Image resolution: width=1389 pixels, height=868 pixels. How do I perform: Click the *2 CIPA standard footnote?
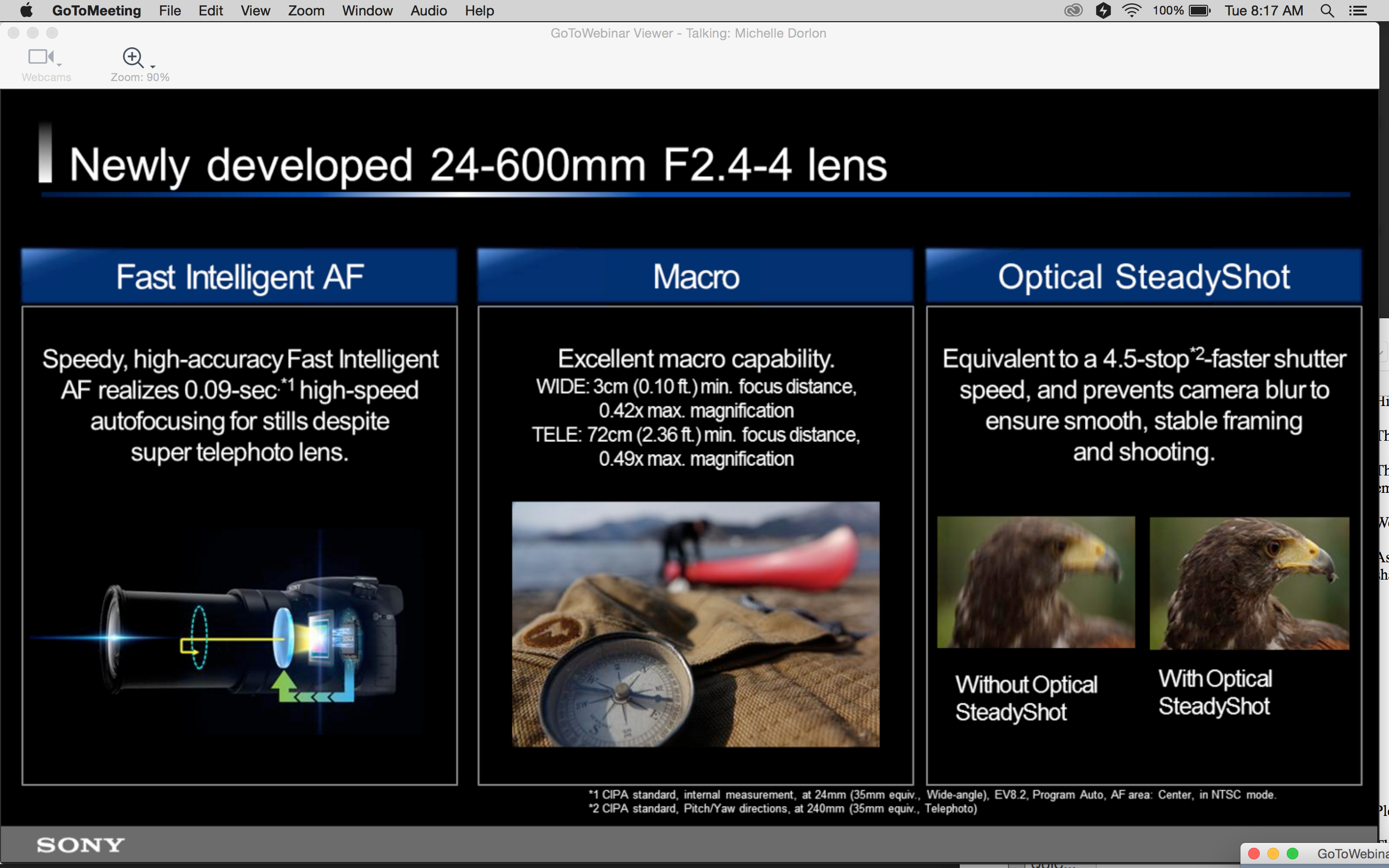pos(783,808)
